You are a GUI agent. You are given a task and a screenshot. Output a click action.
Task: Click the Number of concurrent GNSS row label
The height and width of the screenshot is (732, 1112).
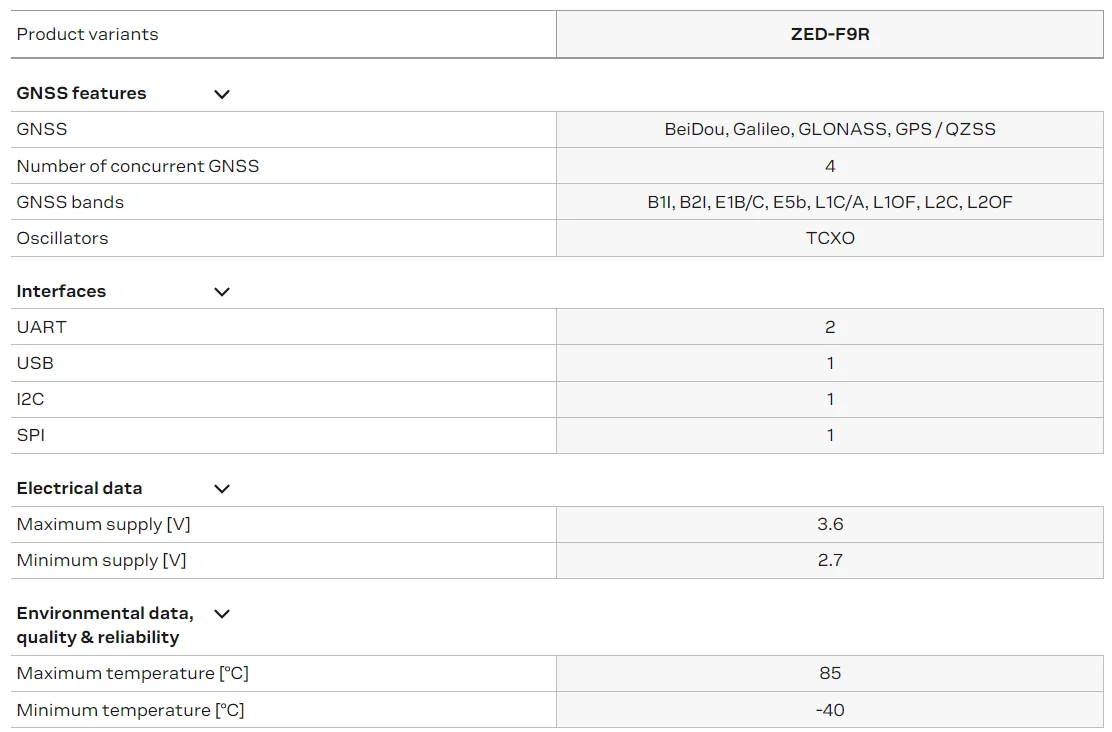[x=138, y=166]
